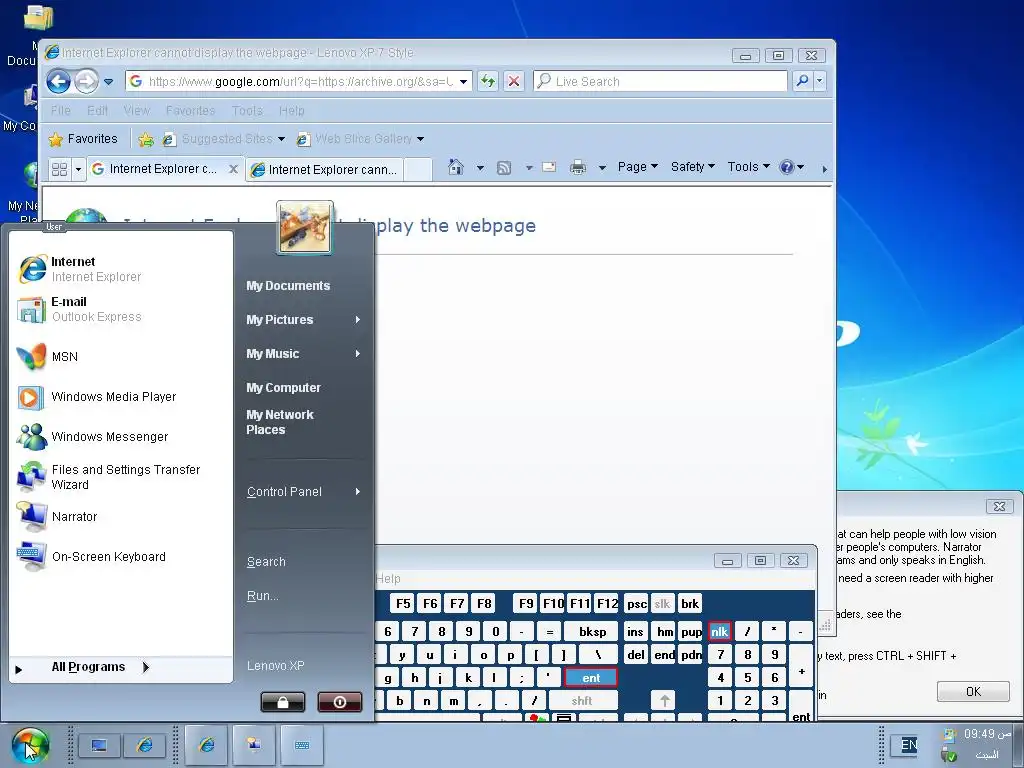Open My Documents in Start menu
This screenshot has width=1024, height=768.
click(288, 285)
